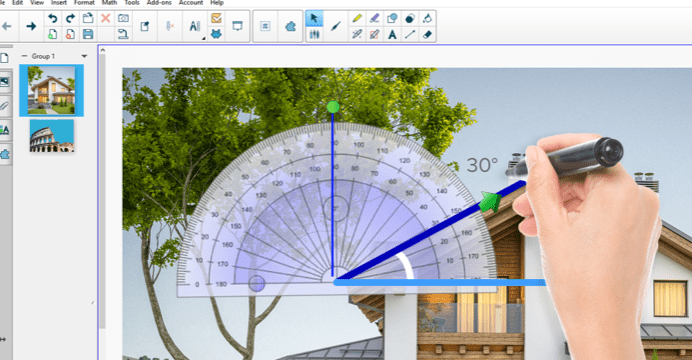Open the Attachments paperclip sidebar tab

(x=4, y=105)
